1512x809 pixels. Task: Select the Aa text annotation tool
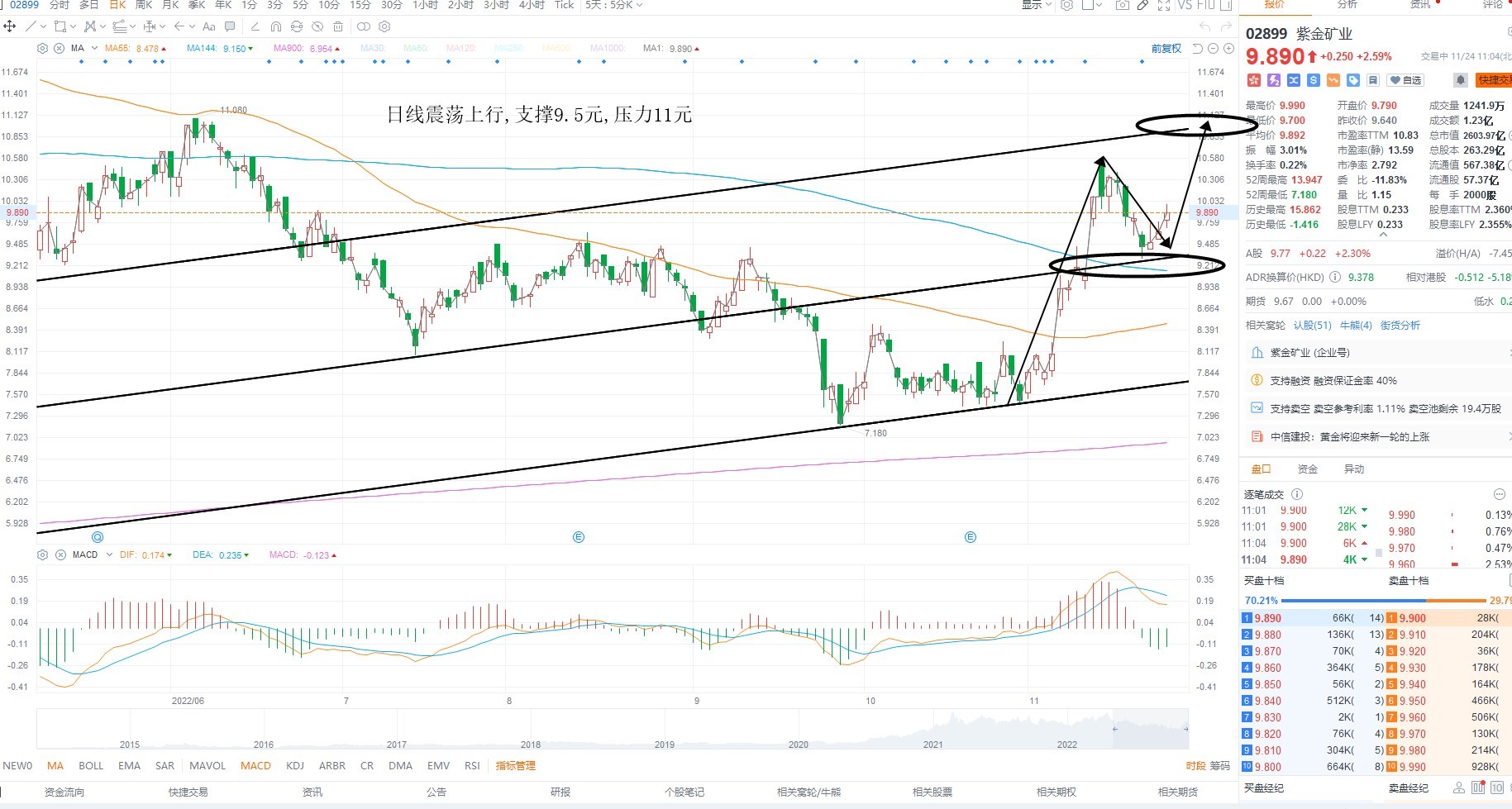[208, 26]
